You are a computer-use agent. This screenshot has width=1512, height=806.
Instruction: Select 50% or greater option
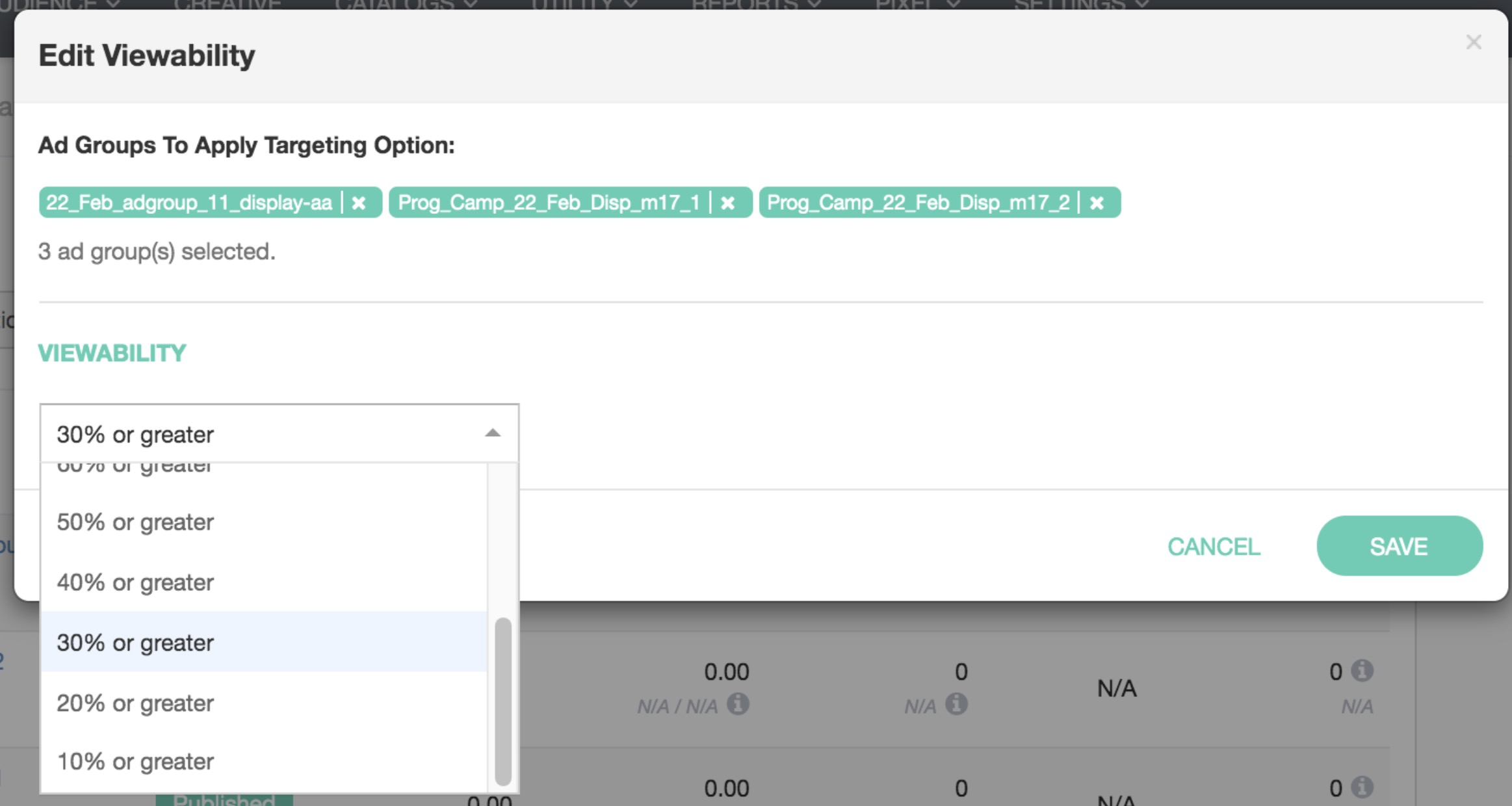click(x=135, y=522)
